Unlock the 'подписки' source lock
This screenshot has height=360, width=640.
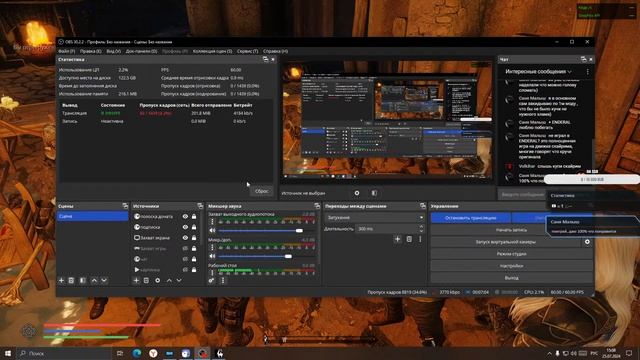point(194,227)
